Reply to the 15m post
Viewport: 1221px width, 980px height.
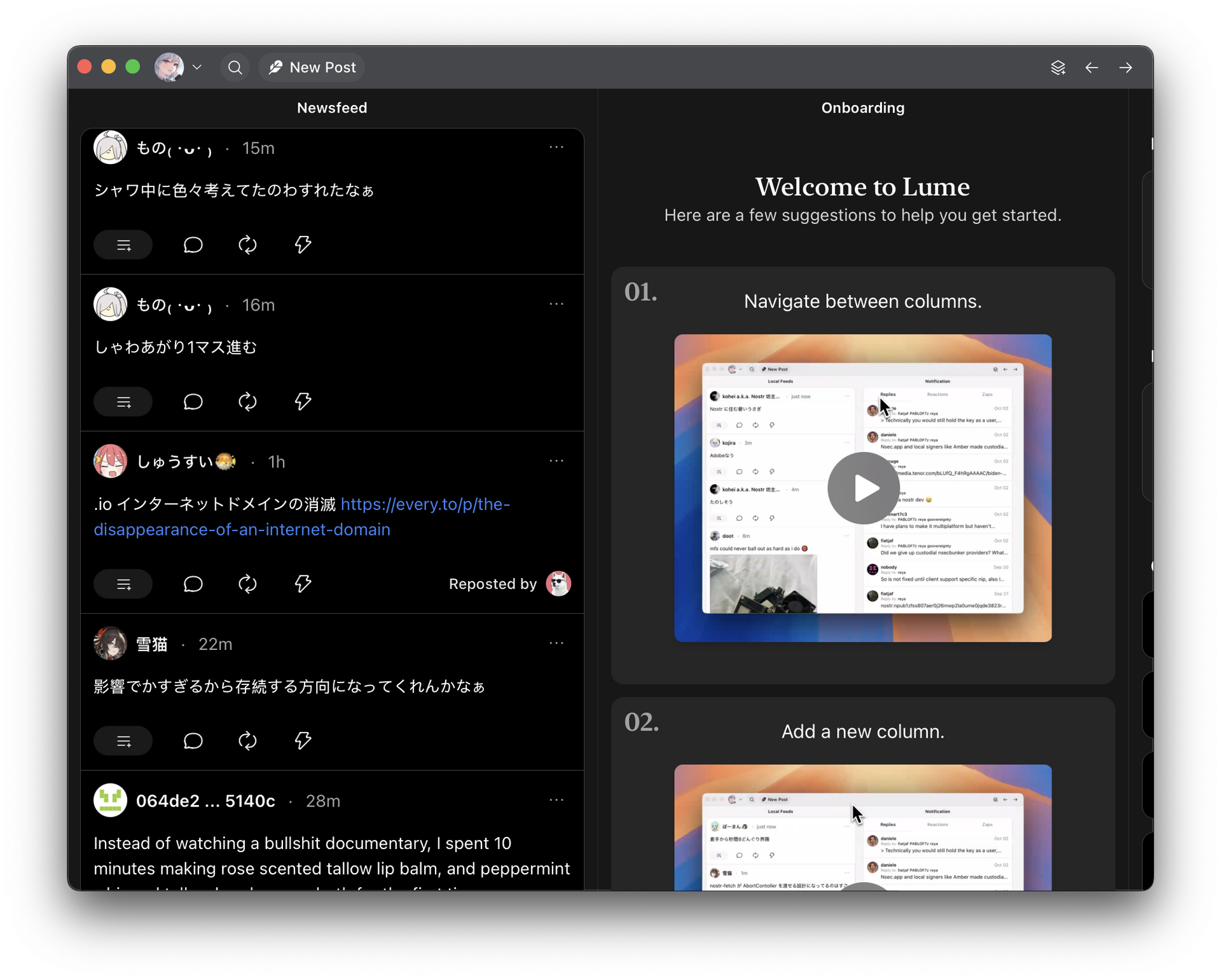tap(193, 245)
